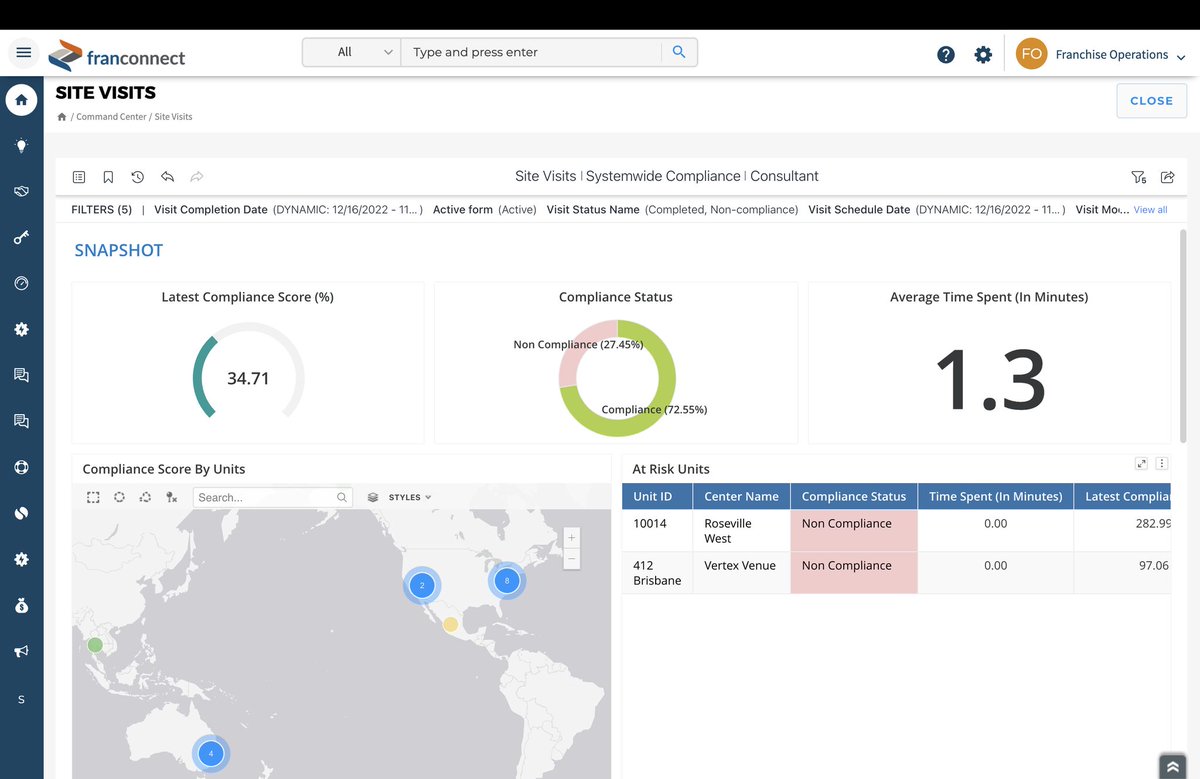Click the map cluster marker labeled 2

(422, 585)
